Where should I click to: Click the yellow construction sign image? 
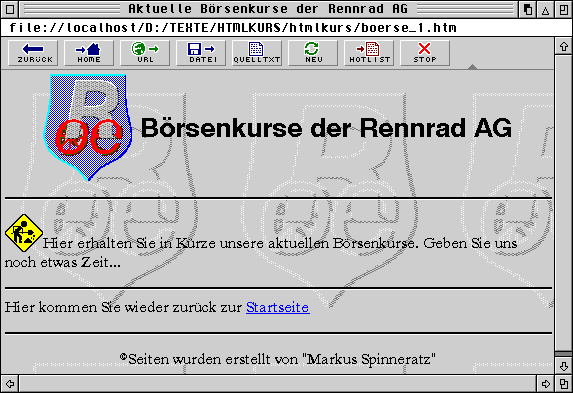click(x=24, y=233)
